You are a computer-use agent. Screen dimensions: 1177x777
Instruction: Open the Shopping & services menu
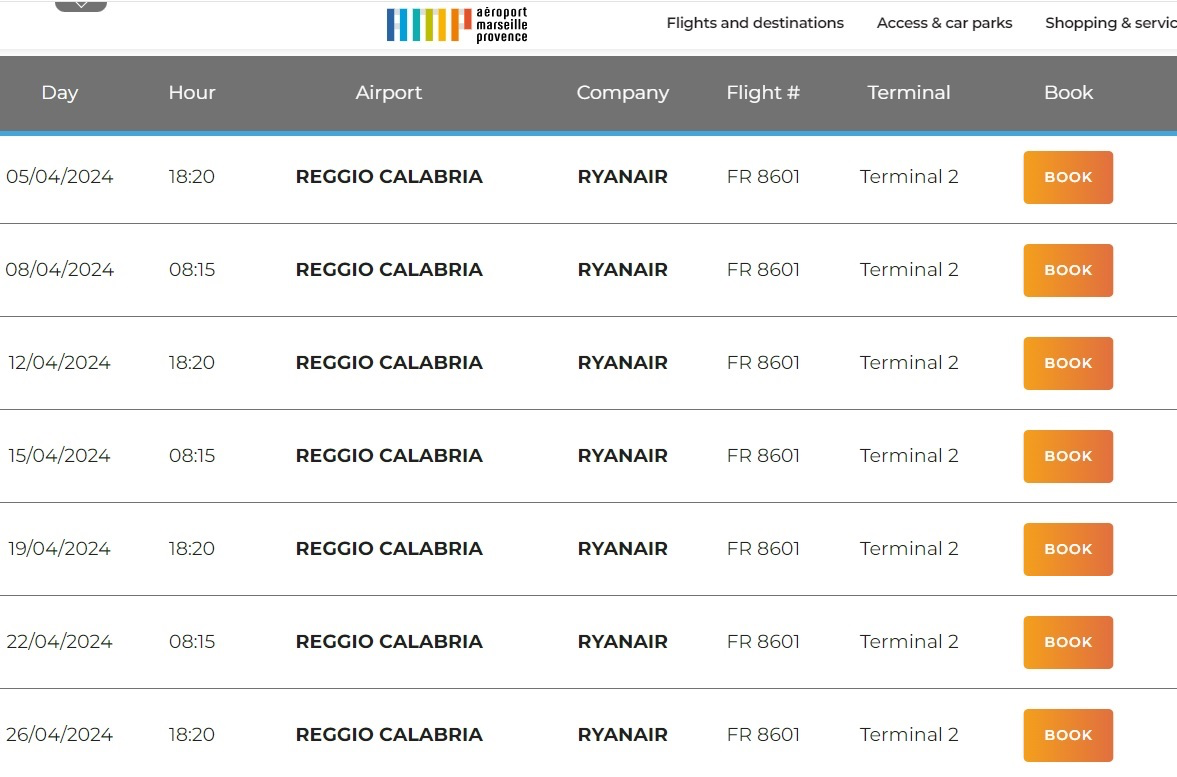[1110, 23]
